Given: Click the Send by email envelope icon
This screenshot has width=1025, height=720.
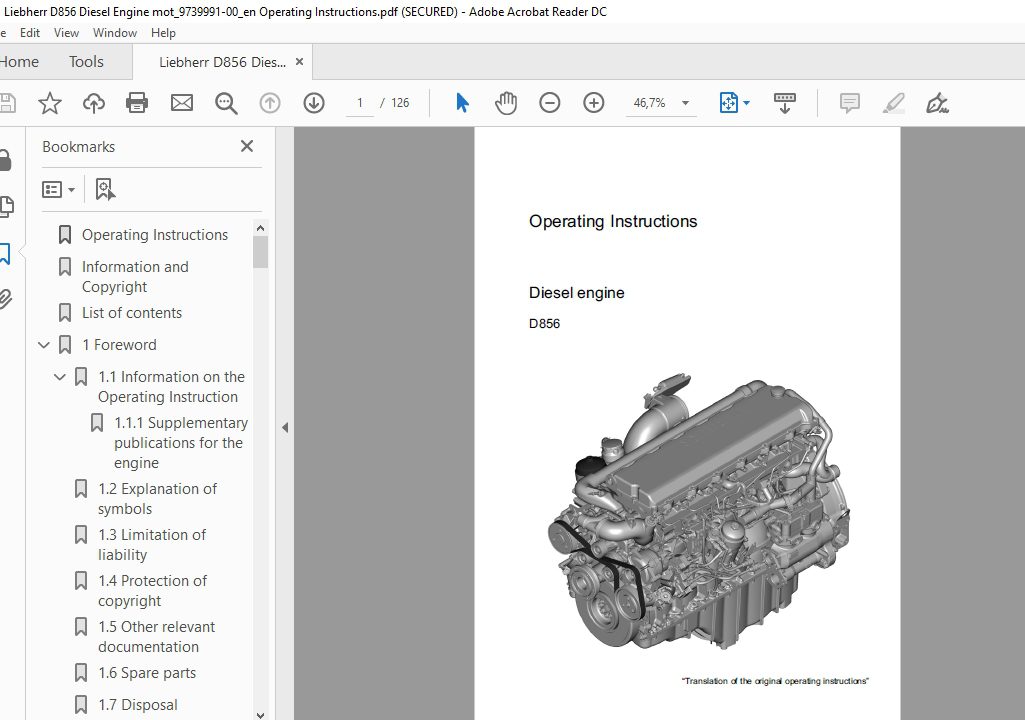Looking at the screenshot, I should click(181, 103).
